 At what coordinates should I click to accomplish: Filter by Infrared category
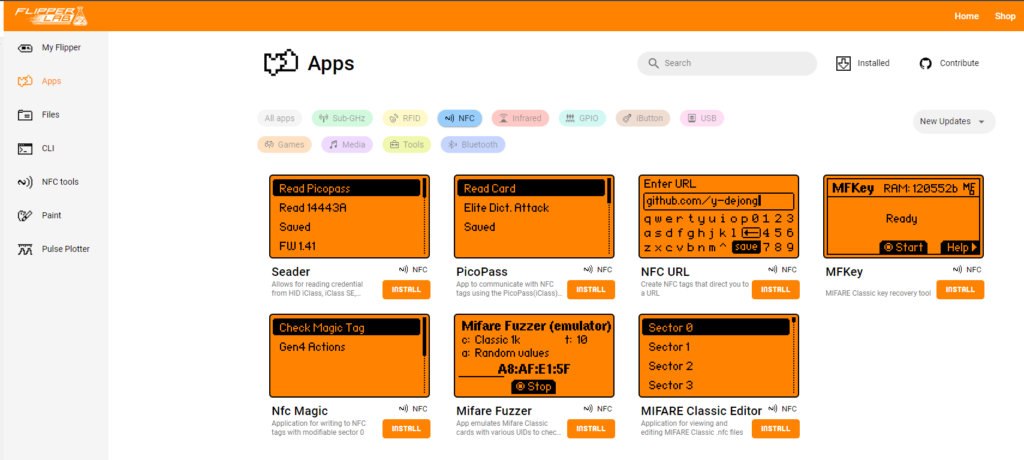[520, 118]
